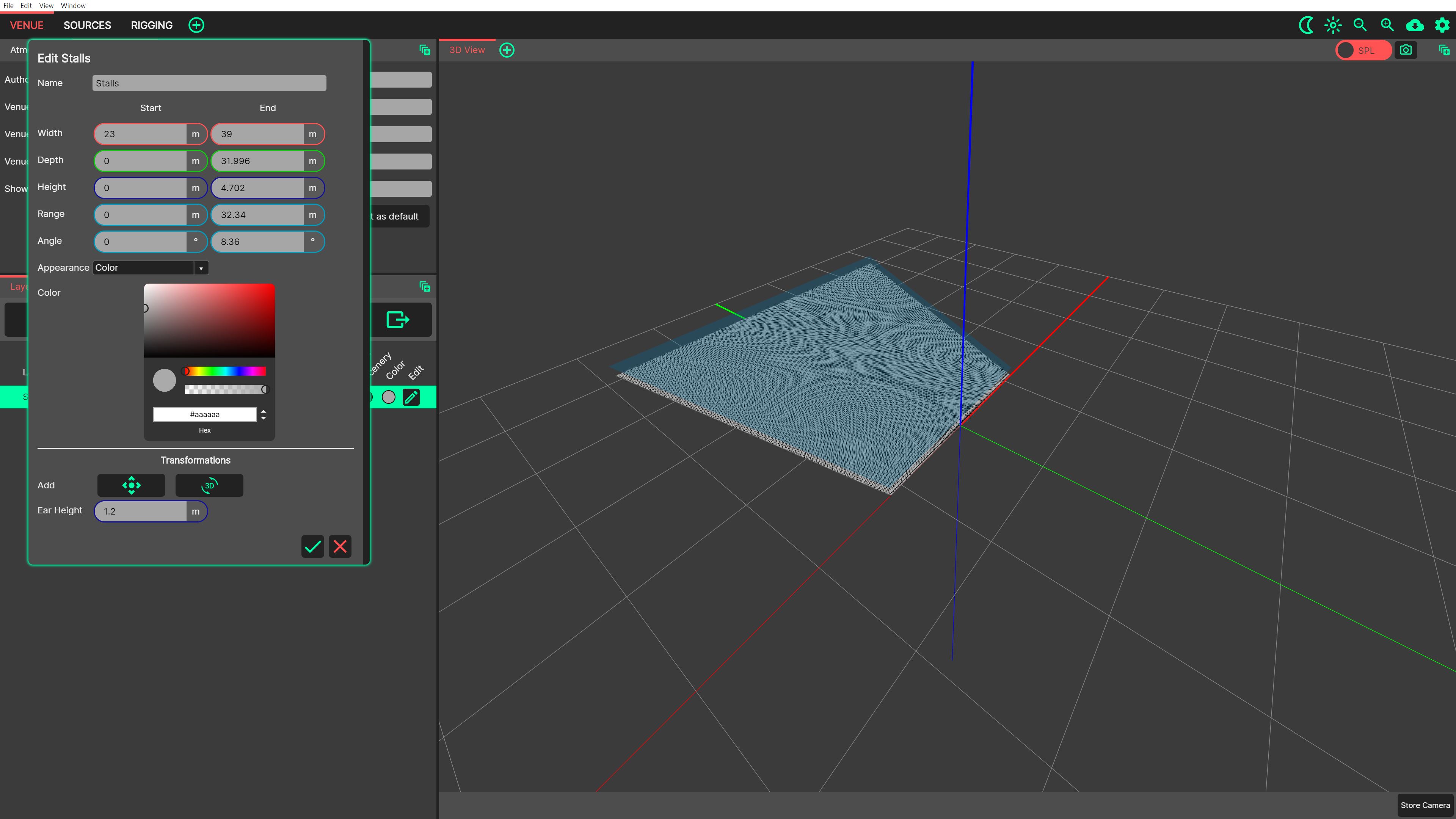Take a 3D view screenshot with camera icon

pos(1406,50)
